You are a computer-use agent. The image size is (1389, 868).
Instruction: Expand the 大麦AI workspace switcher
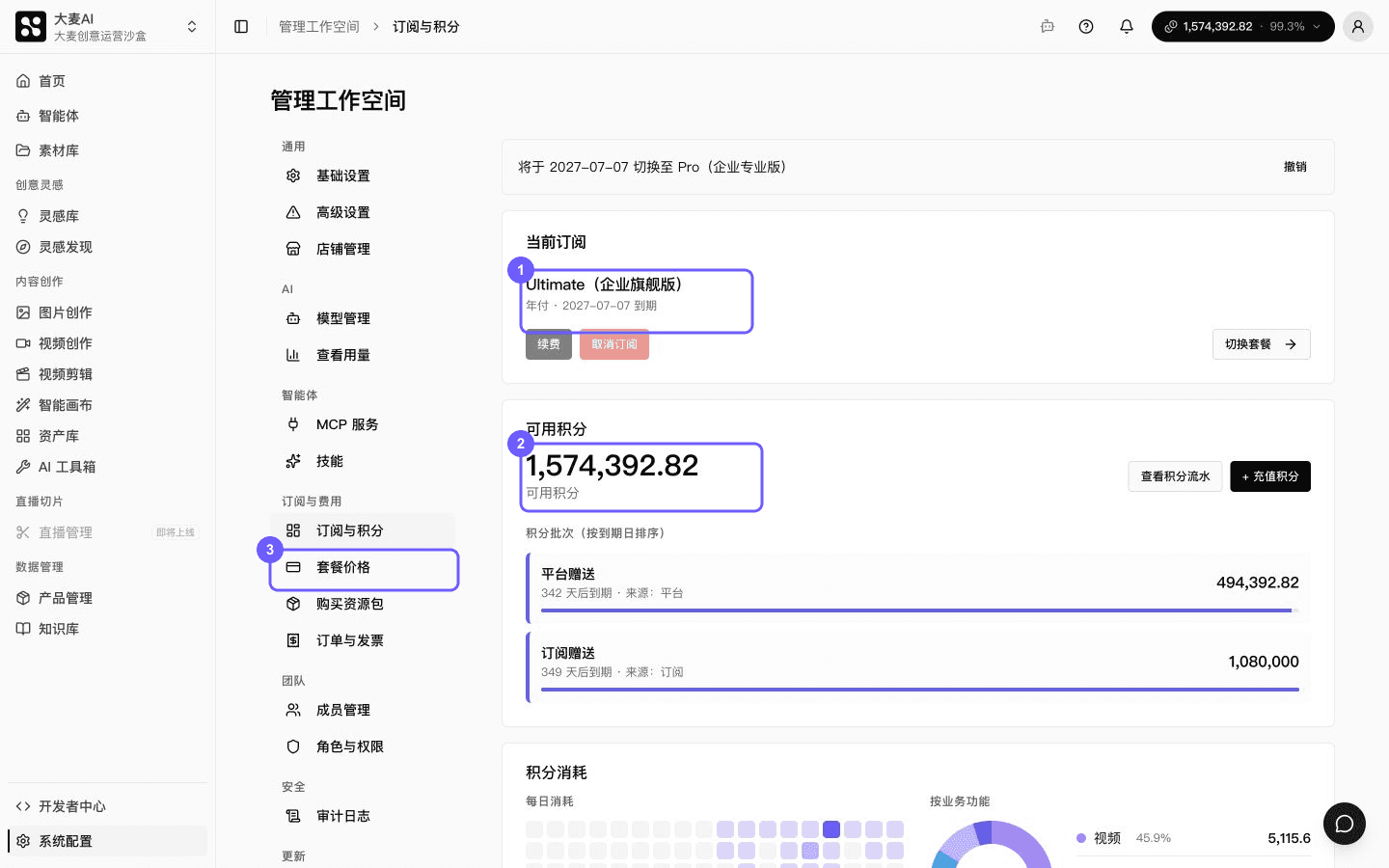[107, 27]
